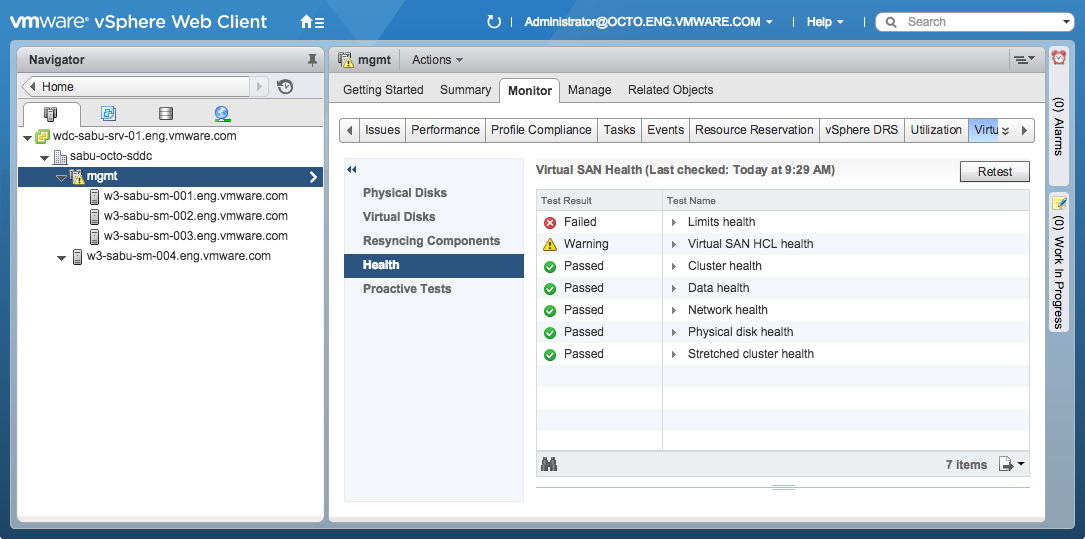Click host icon for w3-sabu-sm-001
Viewport: 1085px width, 539px height.
[95, 197]
